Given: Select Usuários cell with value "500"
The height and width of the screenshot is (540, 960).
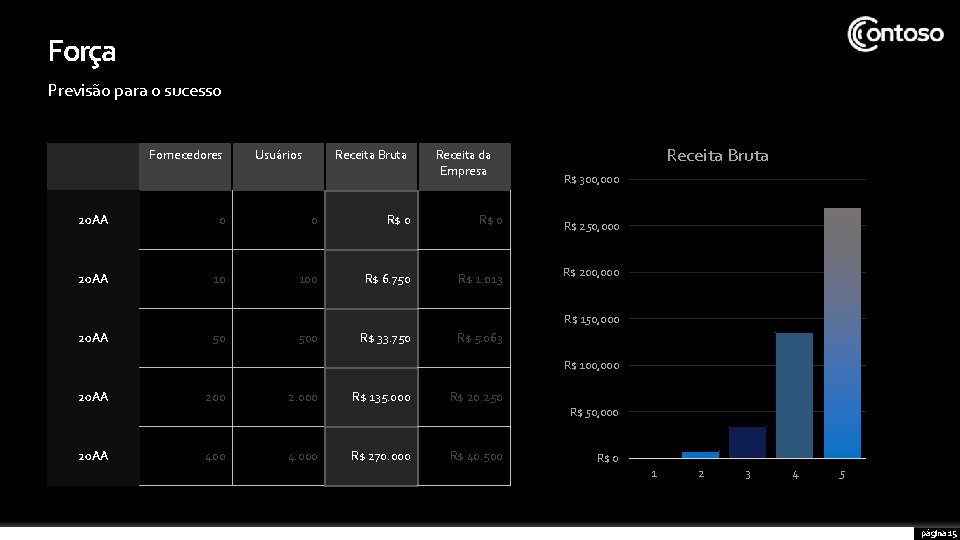Looking at the screenshot, I should point(279,338).
